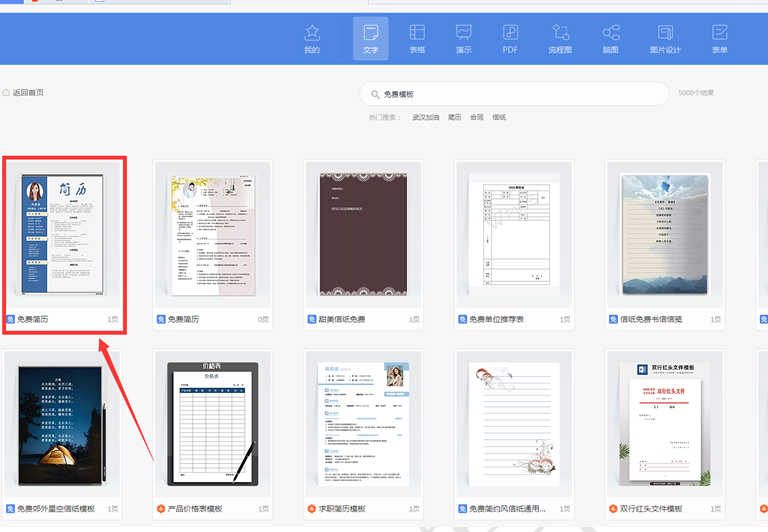
Task: Click the 表单 form category icon
Action: (x=720, y=39)
